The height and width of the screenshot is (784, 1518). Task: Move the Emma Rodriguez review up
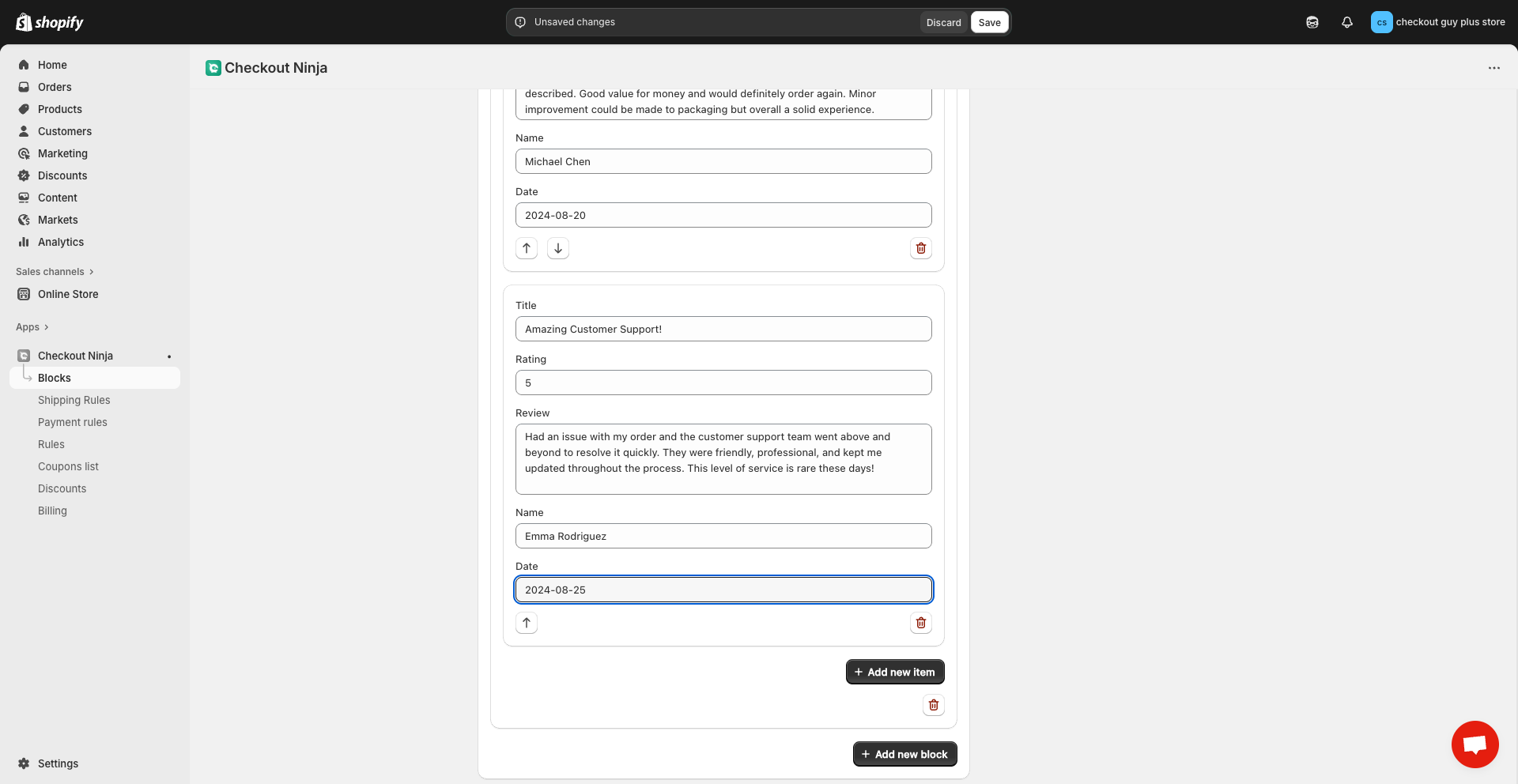(527, 623)
